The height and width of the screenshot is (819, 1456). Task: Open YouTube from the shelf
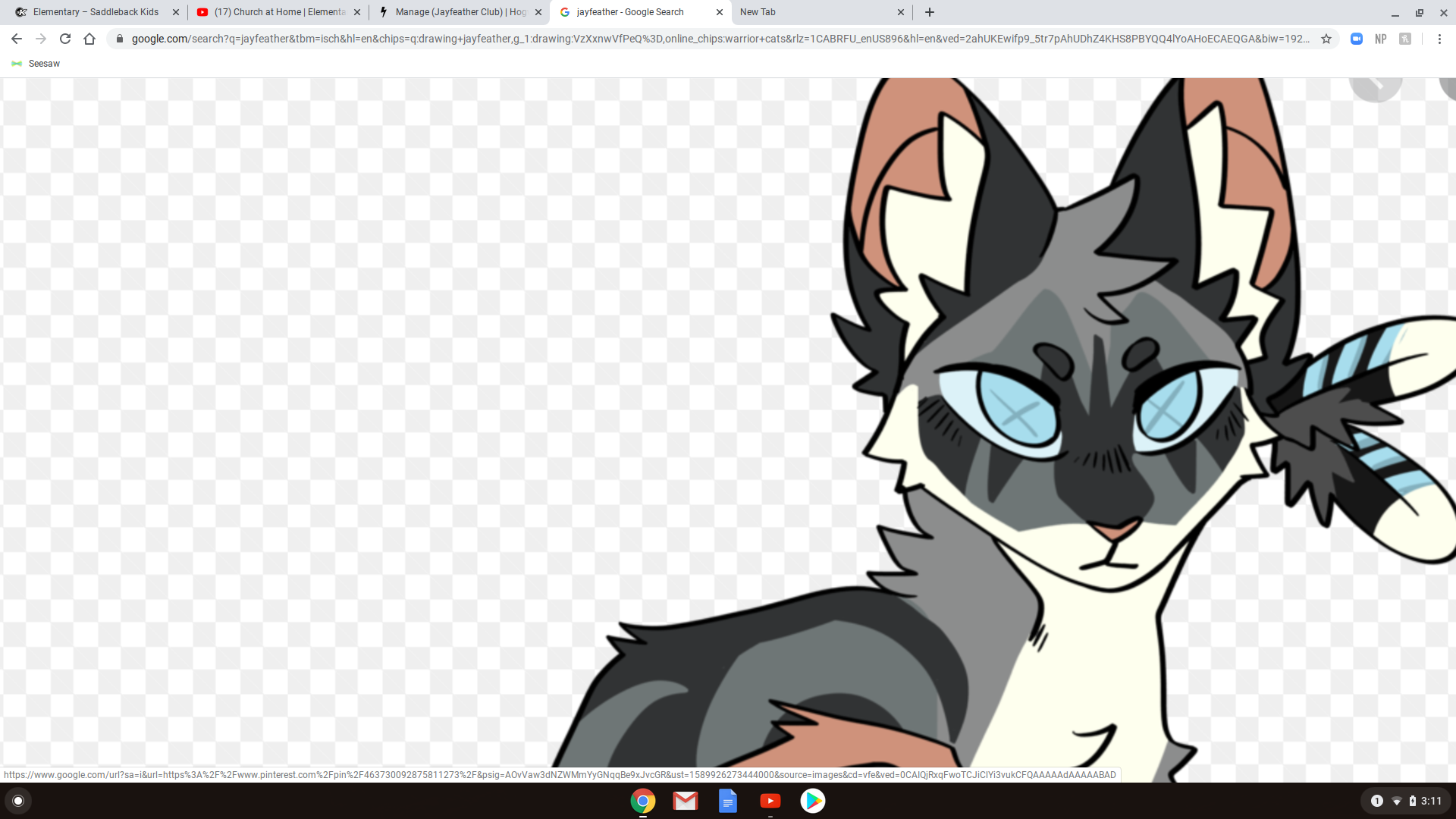tap(770, 801)
